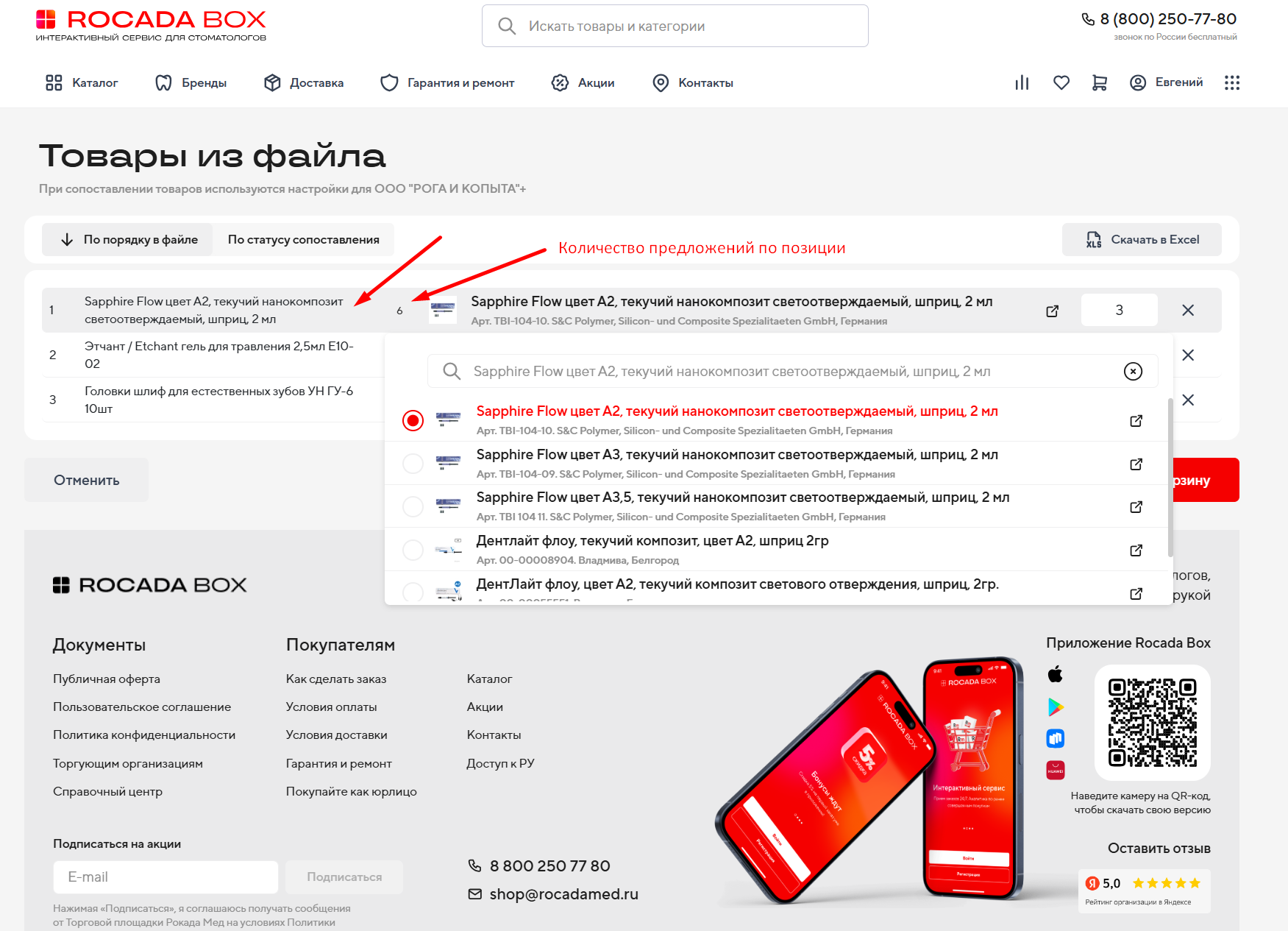Open Условия оплаты footer link
The image size is (1288, 931).
[x=331, y=707]
